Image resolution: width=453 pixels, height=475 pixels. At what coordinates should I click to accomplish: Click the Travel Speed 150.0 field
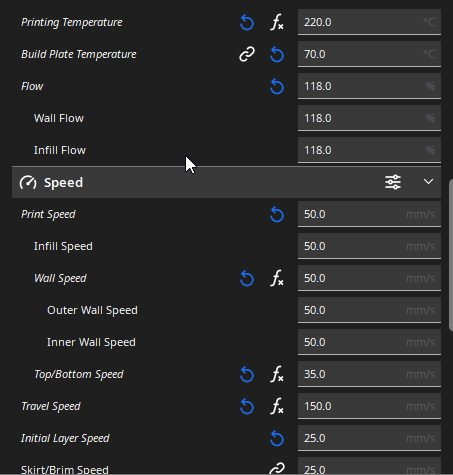tap(369, 406)
